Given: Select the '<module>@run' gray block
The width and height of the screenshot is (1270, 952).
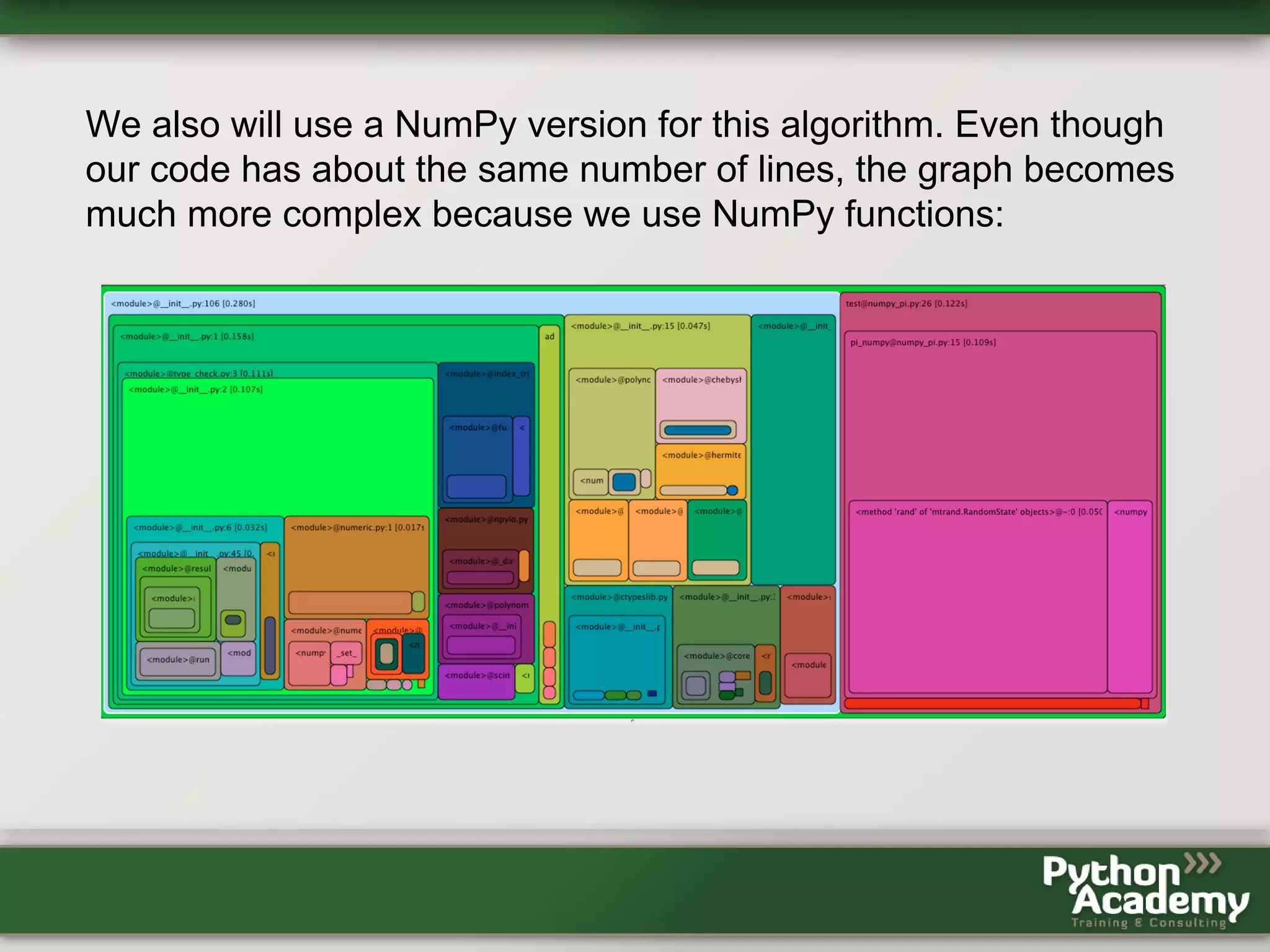Looking at the screenshot, I should 178,661.
